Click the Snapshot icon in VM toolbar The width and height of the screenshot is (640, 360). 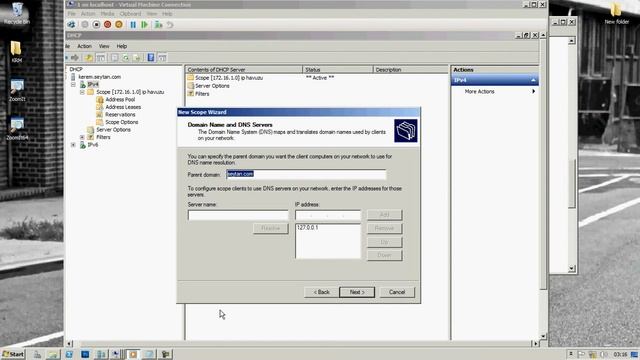pos(158,24)
